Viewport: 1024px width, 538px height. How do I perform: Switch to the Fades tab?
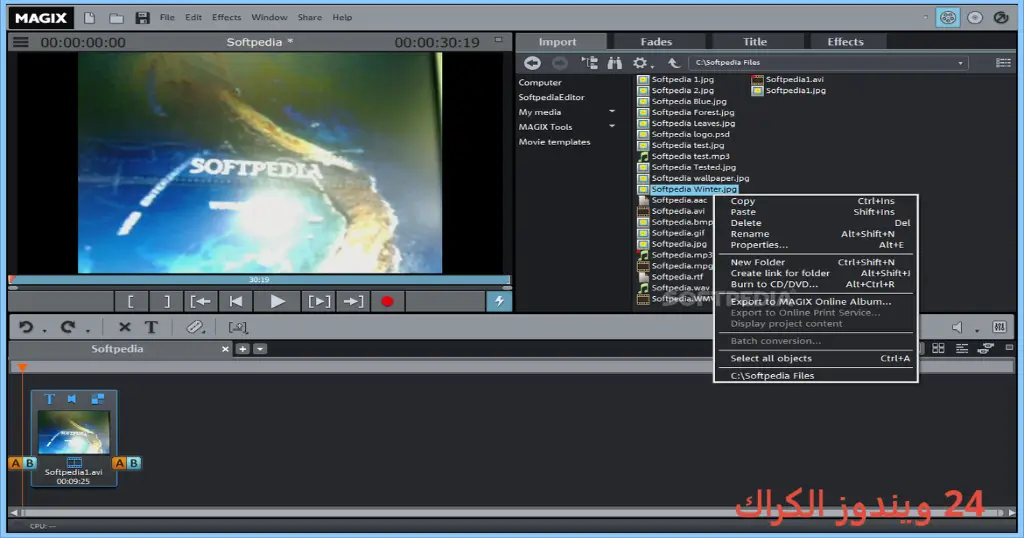pyautogui.click(x=656, y=42)
